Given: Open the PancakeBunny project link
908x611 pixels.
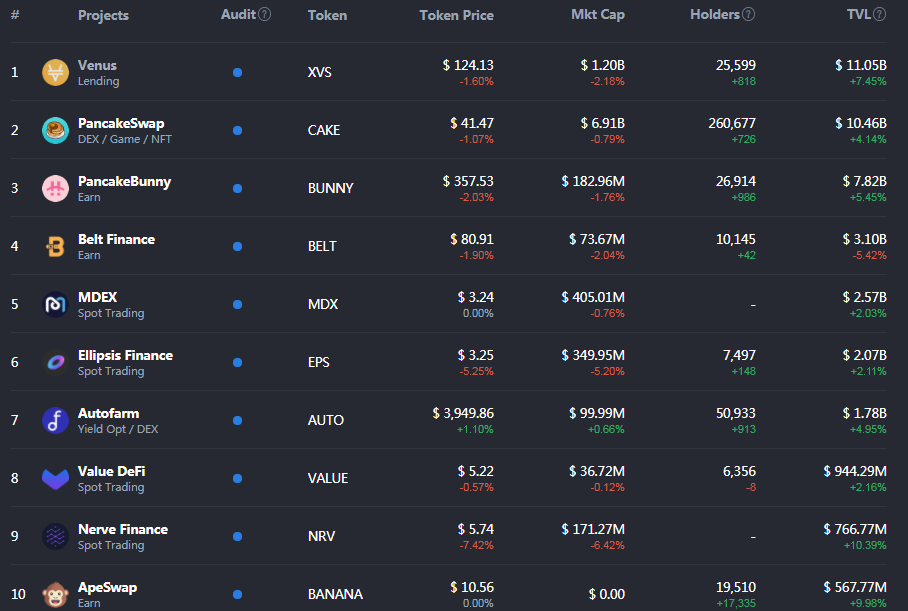Looking at the screenshot, I should [125, 182].
